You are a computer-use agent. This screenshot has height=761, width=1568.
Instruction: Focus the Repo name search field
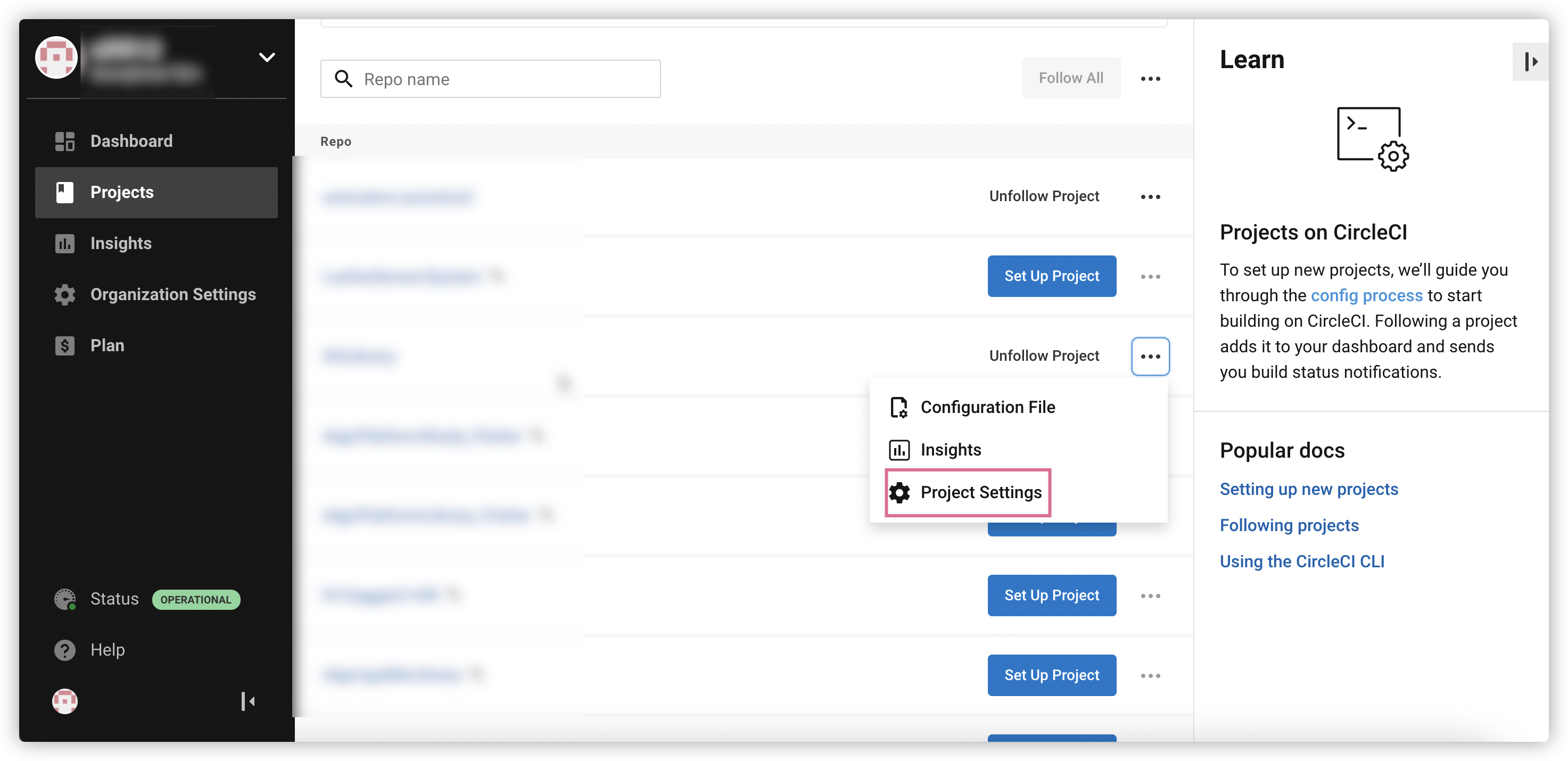tap(490, 79)
